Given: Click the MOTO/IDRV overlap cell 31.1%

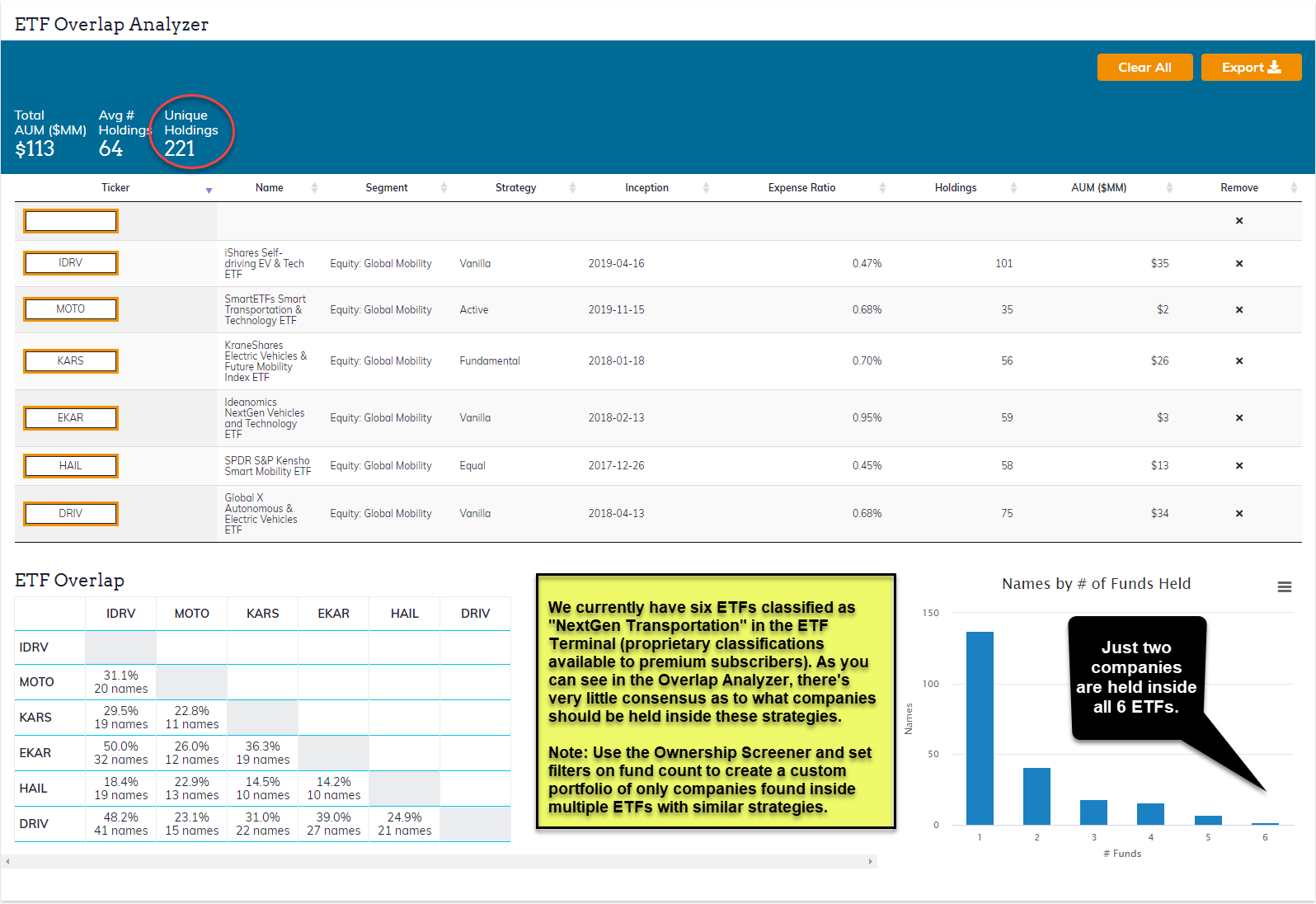Looking at the screenshot, I should click(x=121, y=682).
